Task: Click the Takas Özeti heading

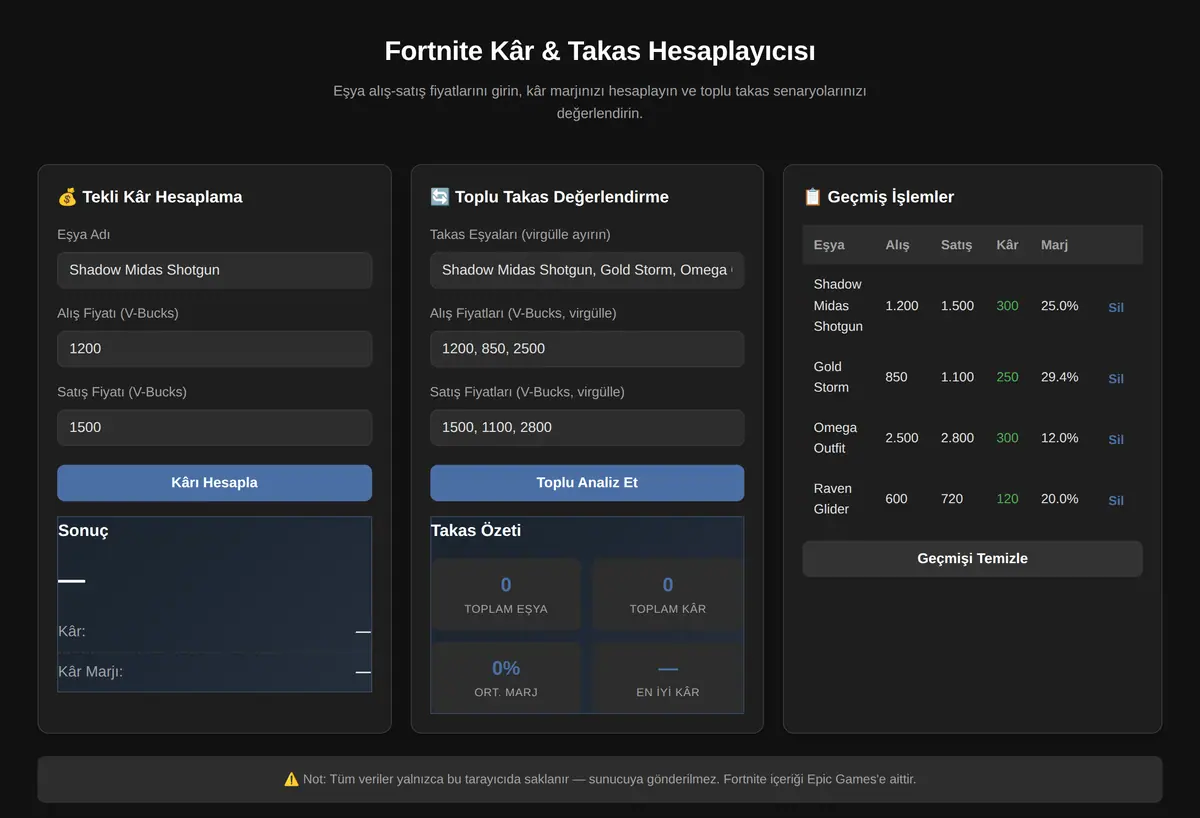Action: click(x=476, y=531)
